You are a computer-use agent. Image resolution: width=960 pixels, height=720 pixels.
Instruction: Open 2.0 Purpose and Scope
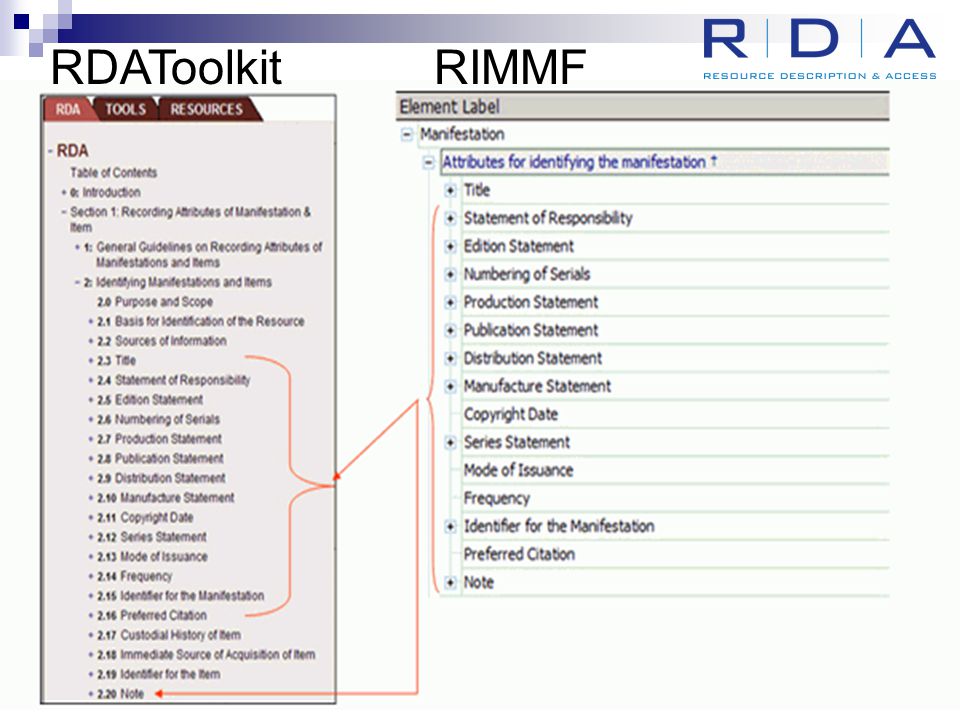(x=155, y=302)
